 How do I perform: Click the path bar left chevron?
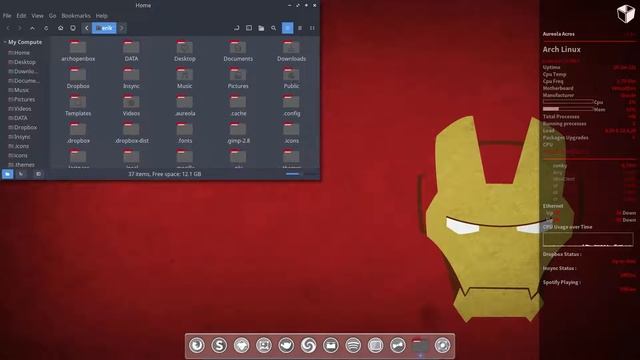86,28
